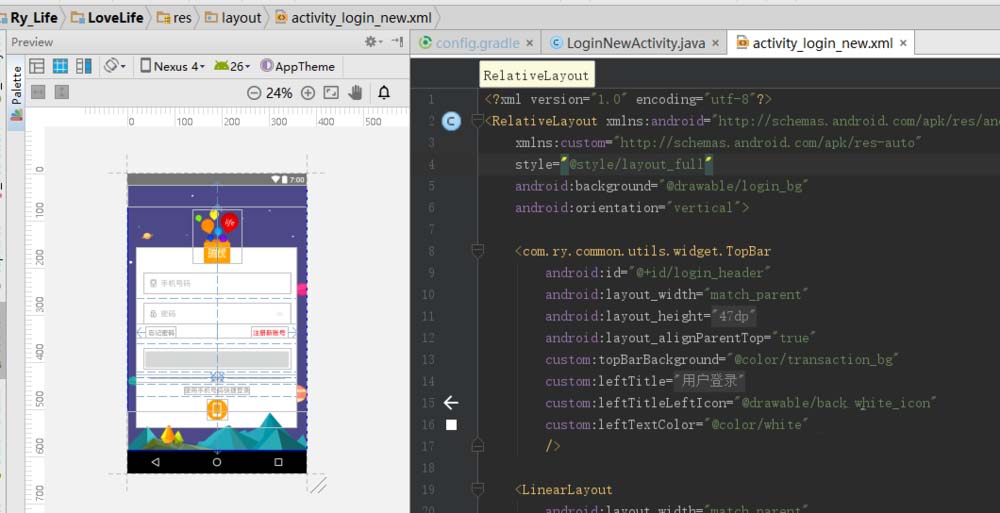Zoom in using the plus icon
Image resolution: width=1000 pixels, height=513 pixels.
[x=308, y=93]
